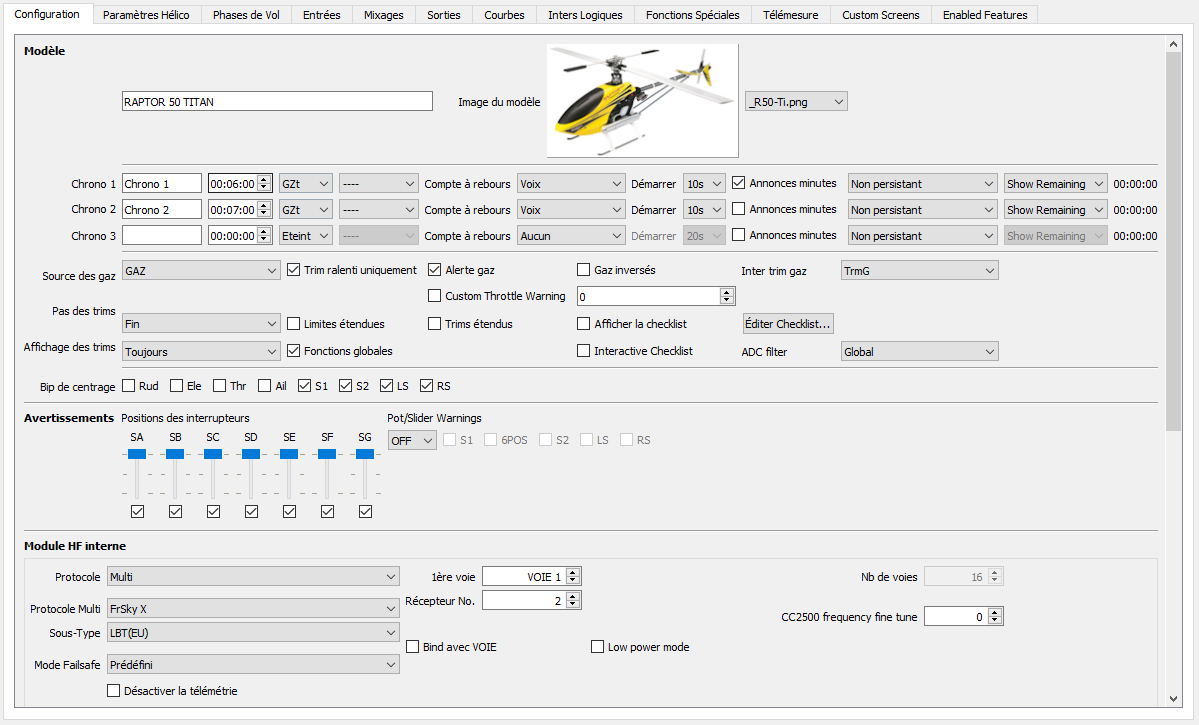The image size is (1199, 725).
Task: Open the Protocole Multi dropdown
Action: tap(253, 608)
